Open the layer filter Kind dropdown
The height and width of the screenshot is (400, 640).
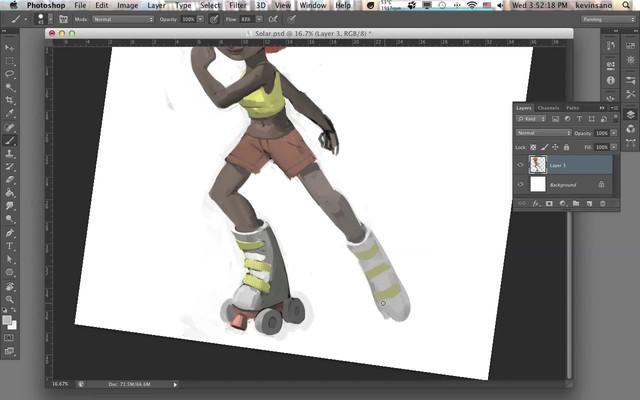531,119
